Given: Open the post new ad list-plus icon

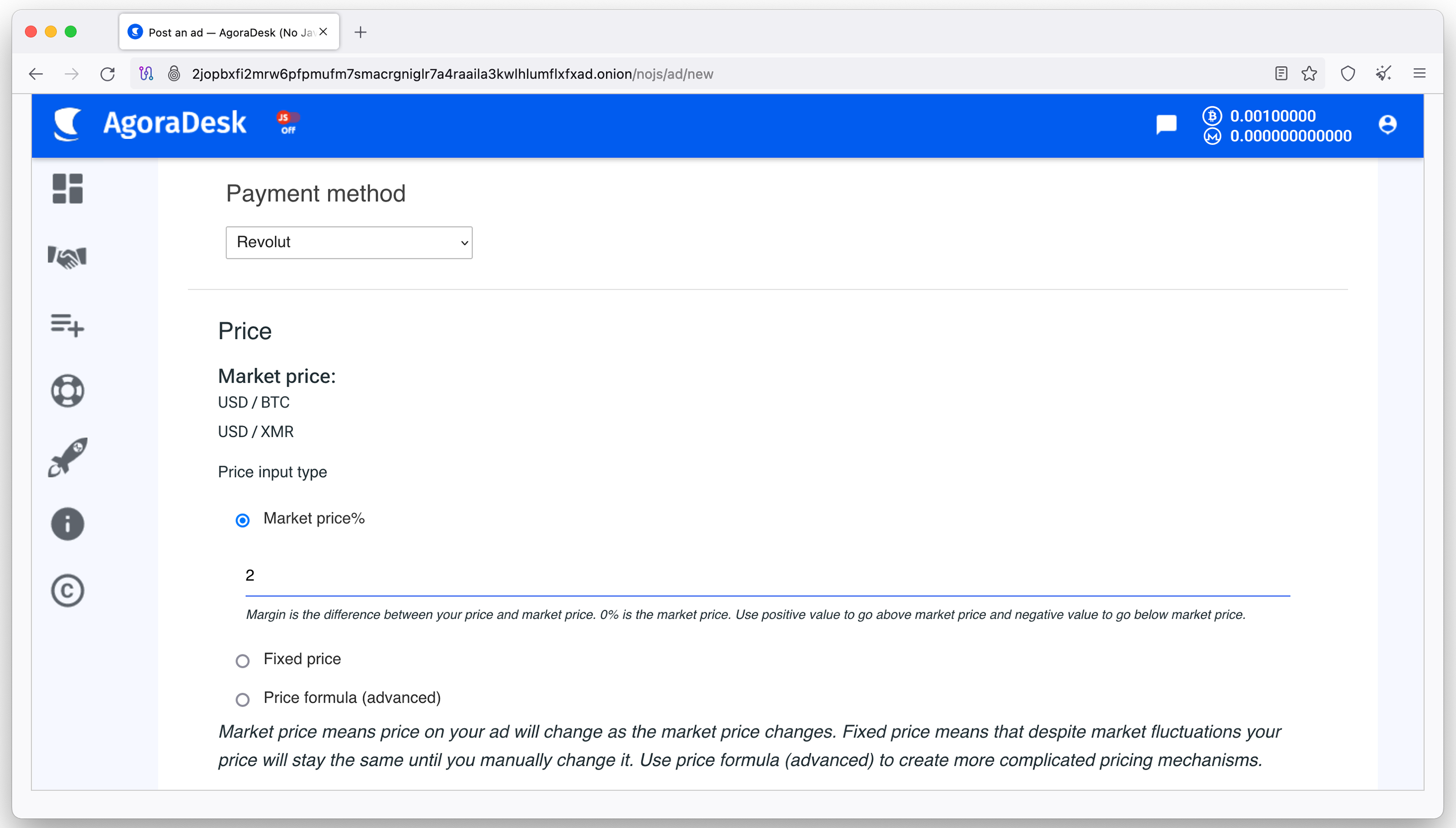Looking at the screenshot, I should [x=68, y=324].
